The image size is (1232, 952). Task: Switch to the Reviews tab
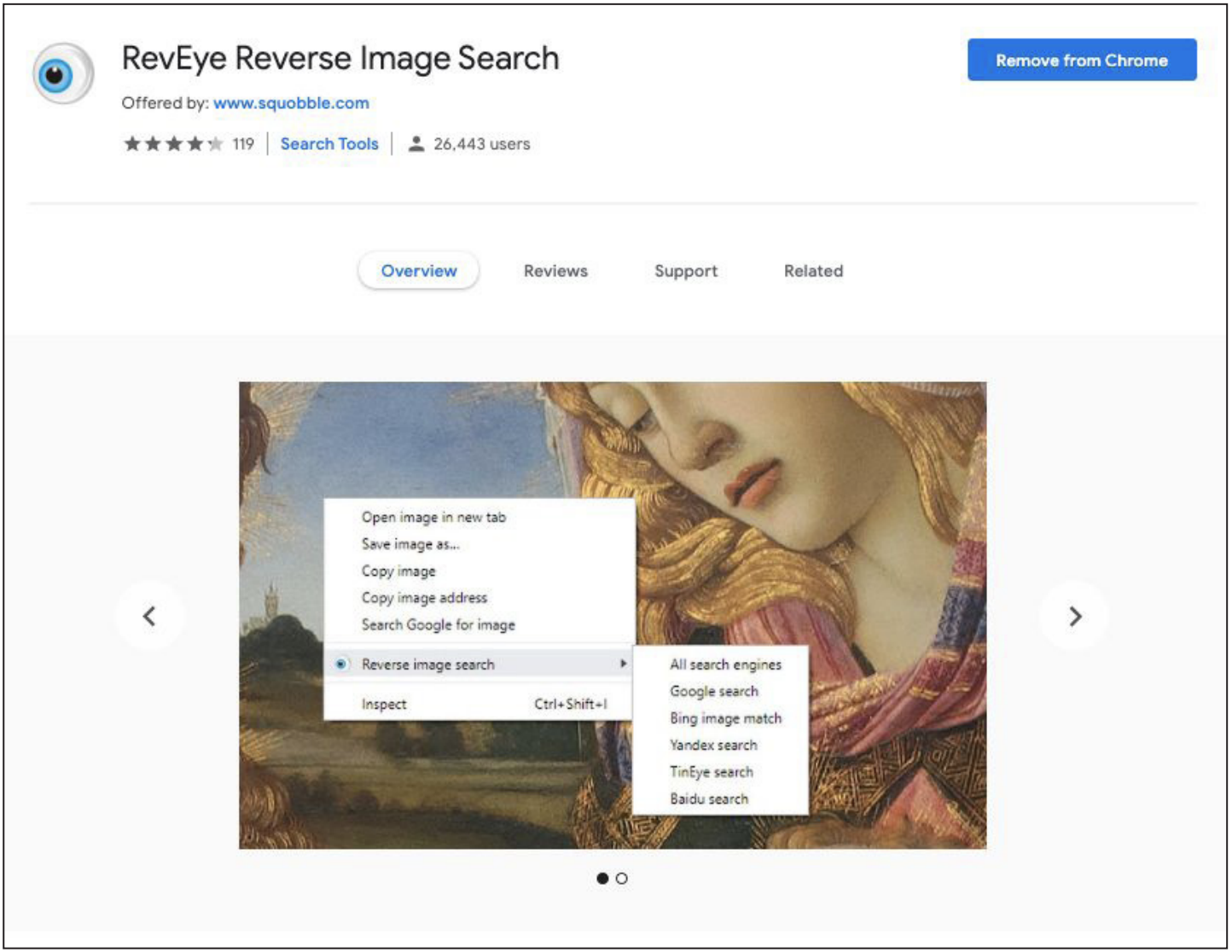[555, 271]
